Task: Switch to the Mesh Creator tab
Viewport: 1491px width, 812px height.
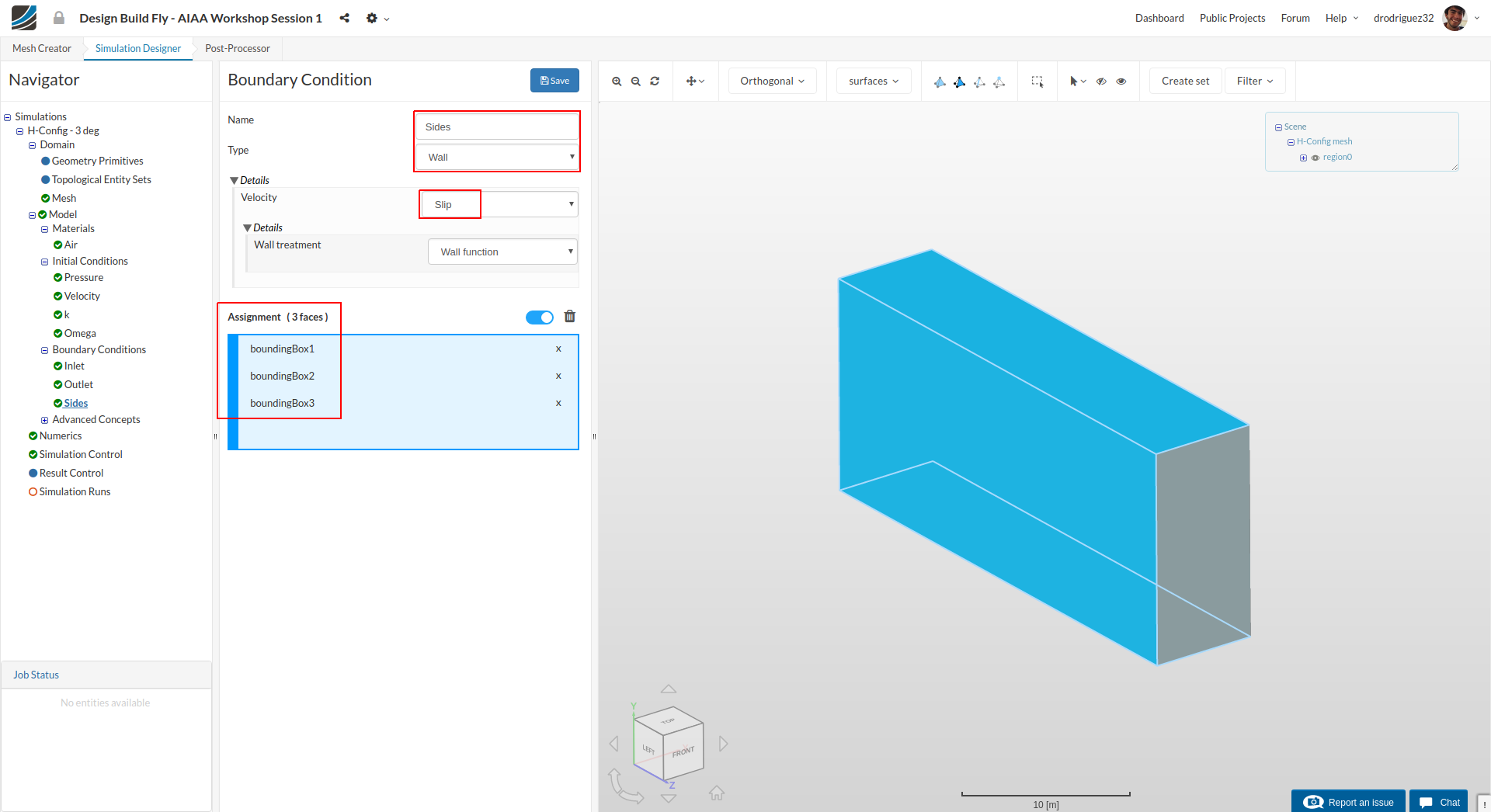Action: coord(42,48)
